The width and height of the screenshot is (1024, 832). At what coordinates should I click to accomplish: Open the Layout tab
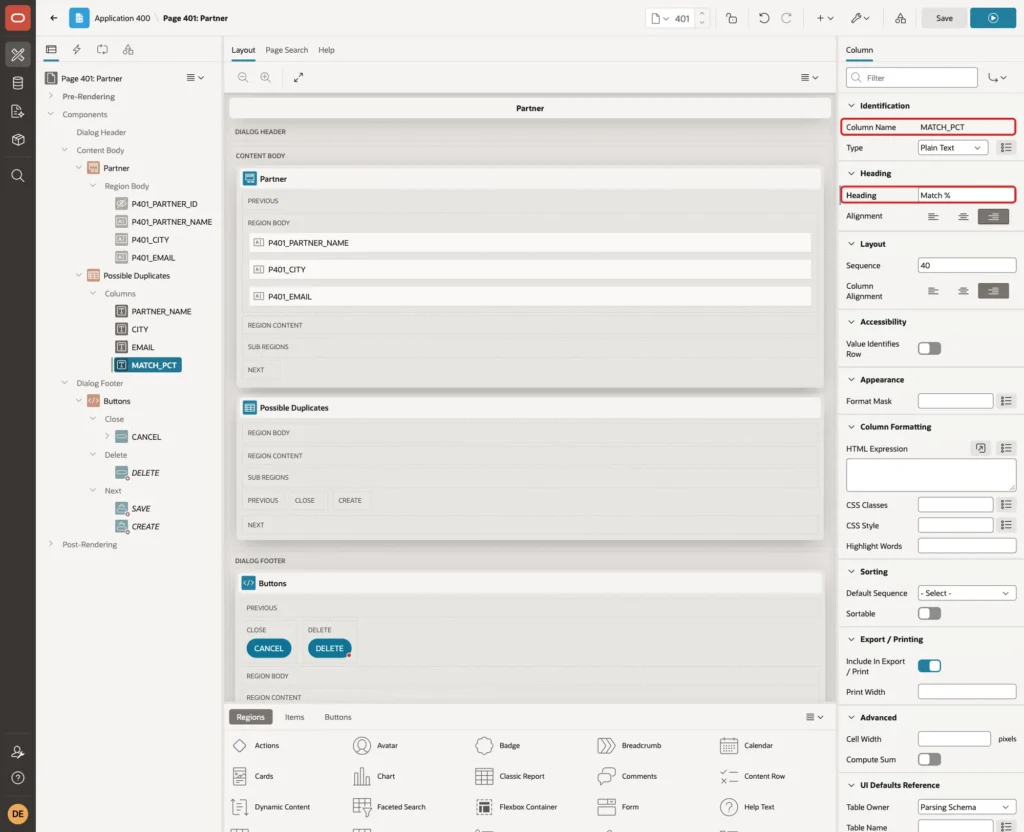click(243, 50)
